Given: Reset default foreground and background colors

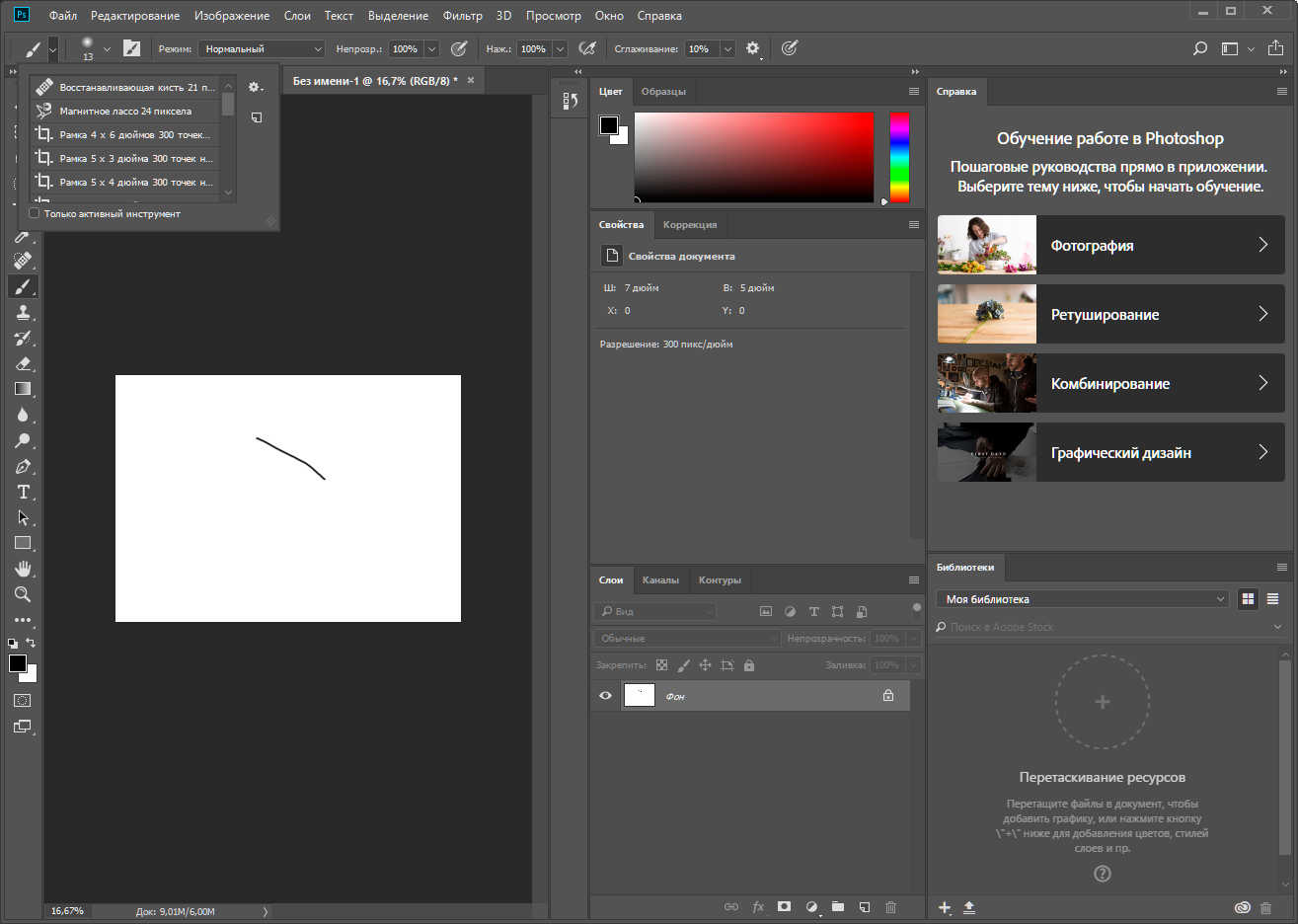Looking at the screenshot, I should tap(13, 643).
